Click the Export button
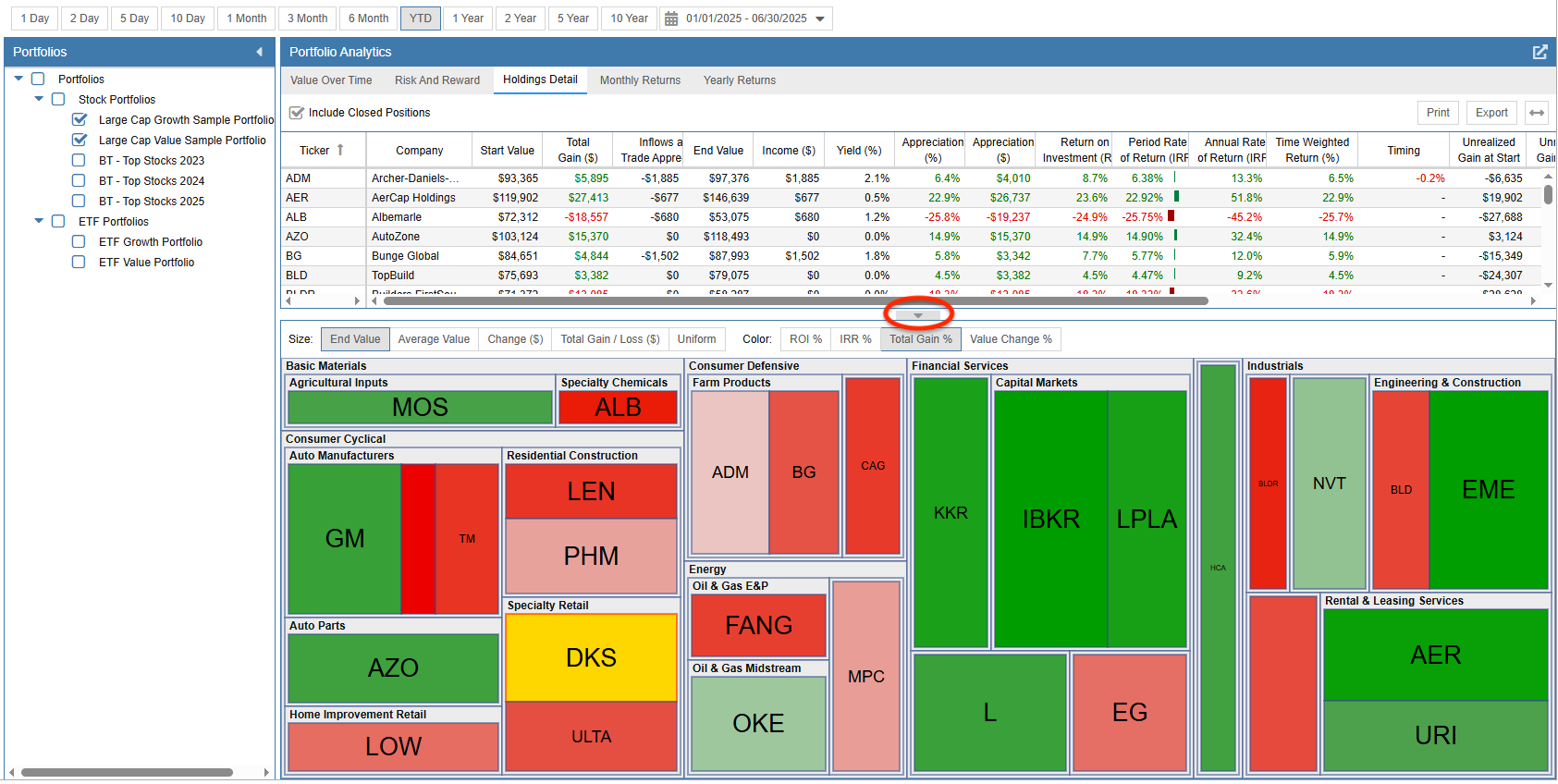Image resolution: width=1558 pixels, height=784 pixels. tap(1491, 113)
